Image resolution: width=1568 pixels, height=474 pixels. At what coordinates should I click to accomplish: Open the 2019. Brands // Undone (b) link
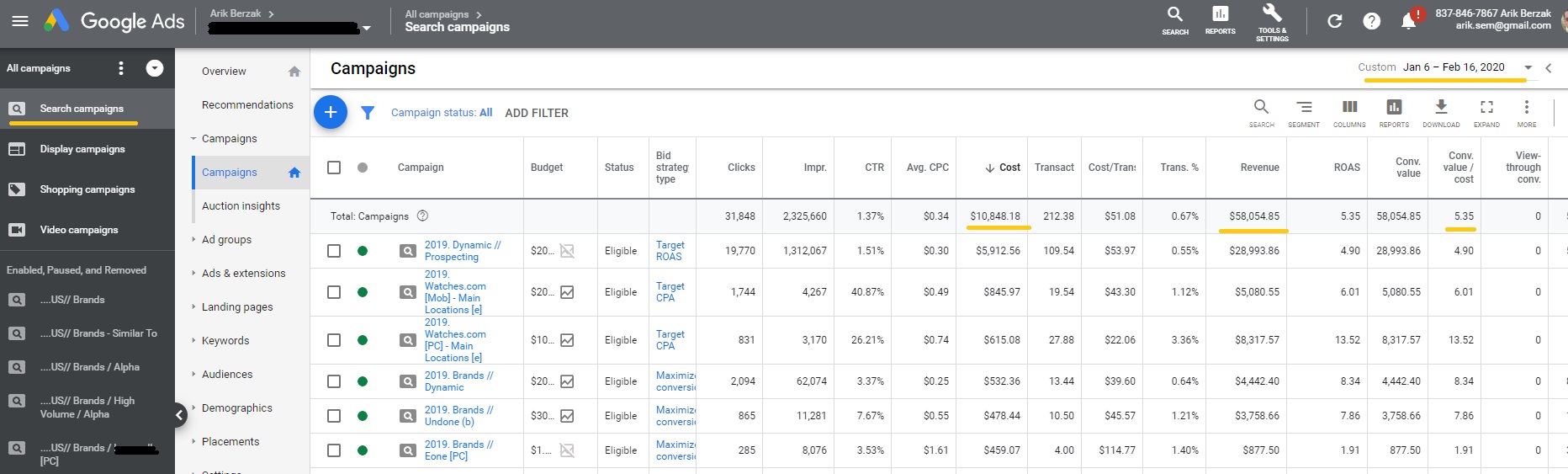click(459, 416)
